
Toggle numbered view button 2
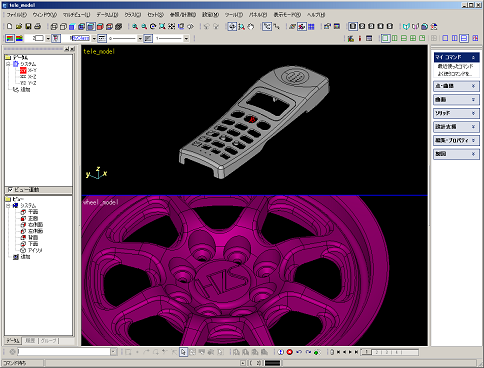coord(362,26)
